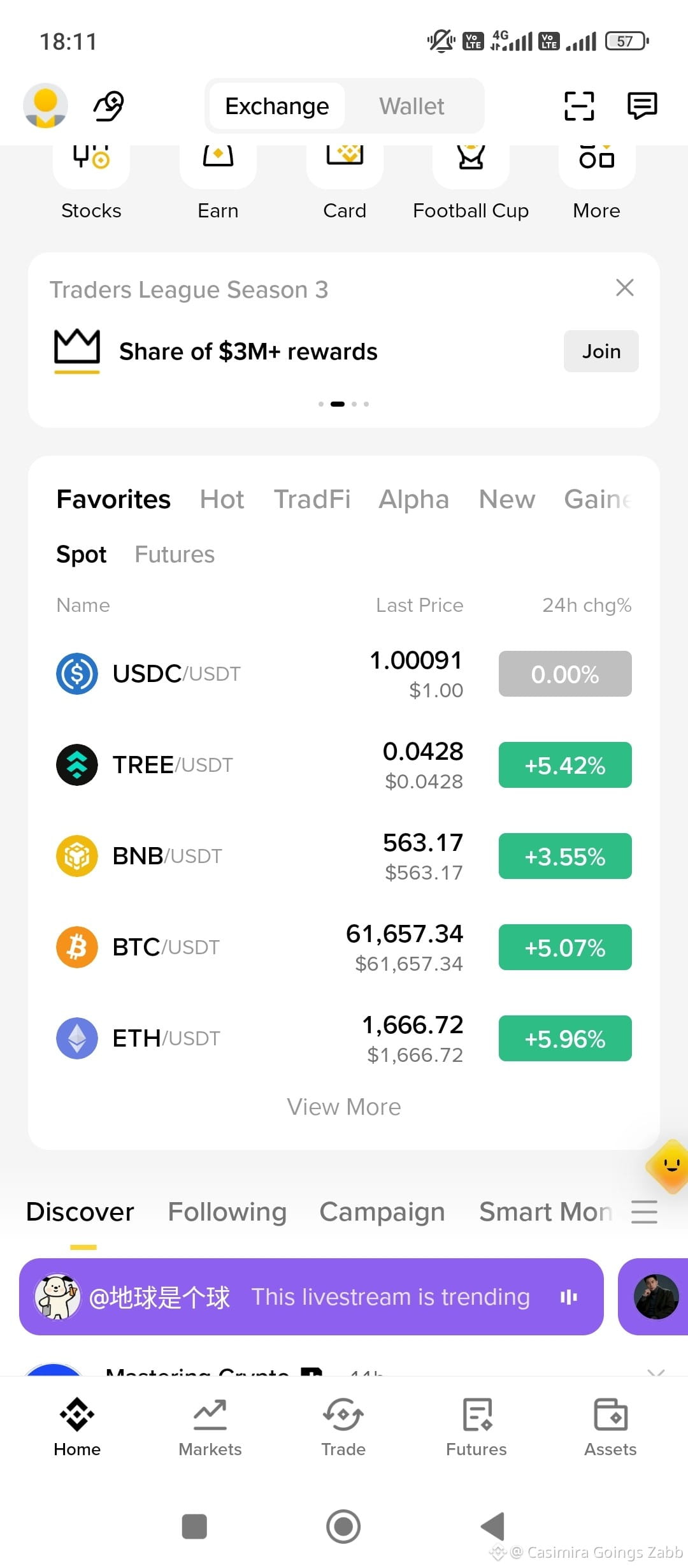Open the Assets wallet icon
Image resolution: width=688 pixels, height=1568 pixels.
[610, 1414]
